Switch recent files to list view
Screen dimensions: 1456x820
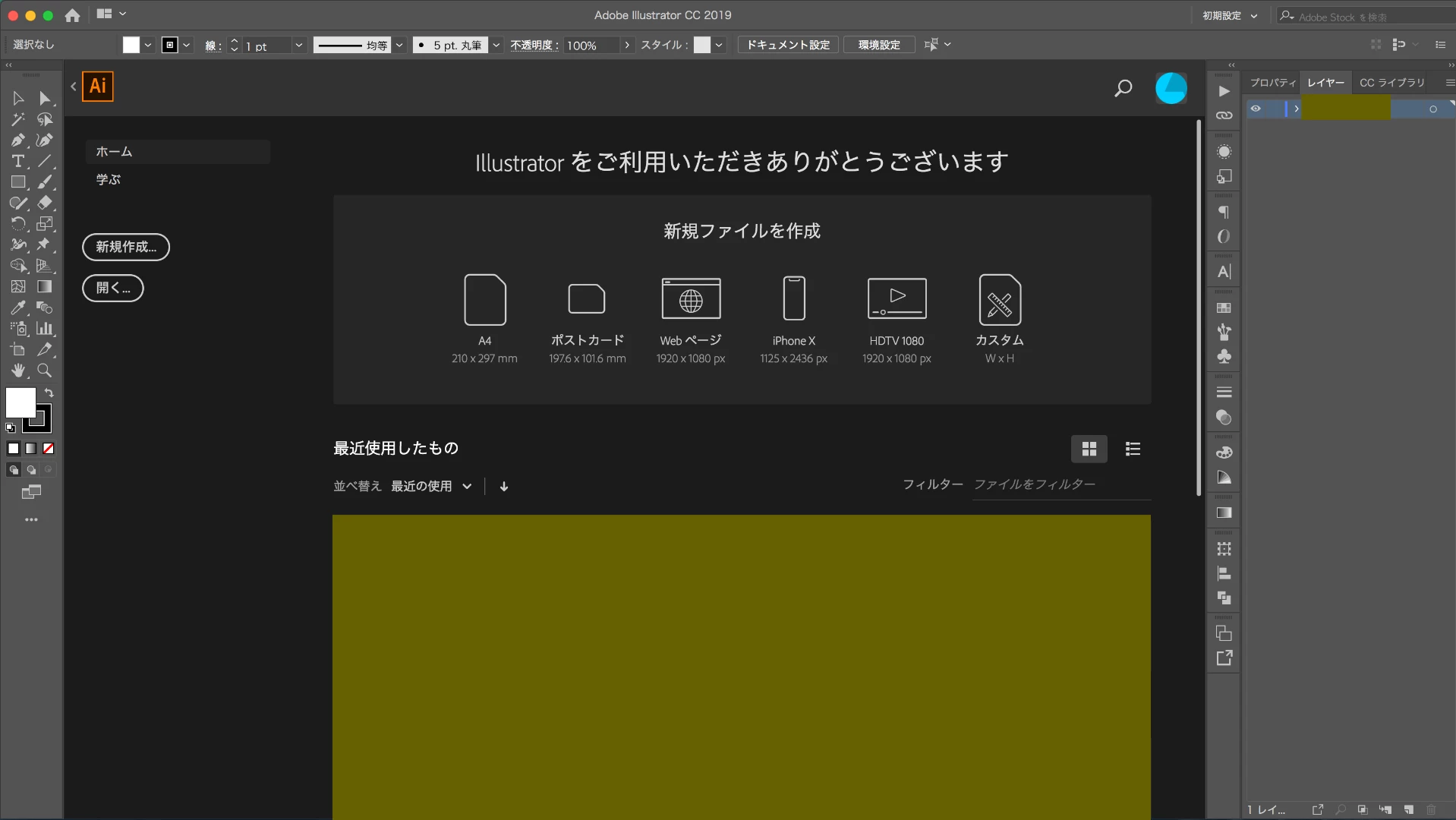pyautogui.click(x=1133, y=449)
